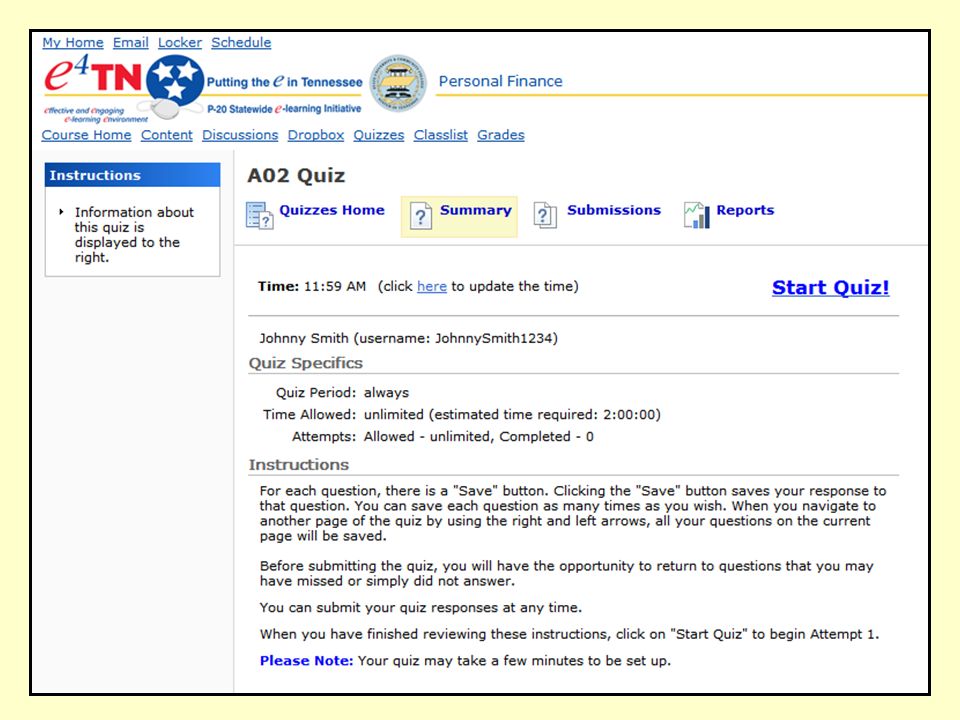Open the My Home link
The width and height of the screenshot is (960, 720).
coord(73,43)
